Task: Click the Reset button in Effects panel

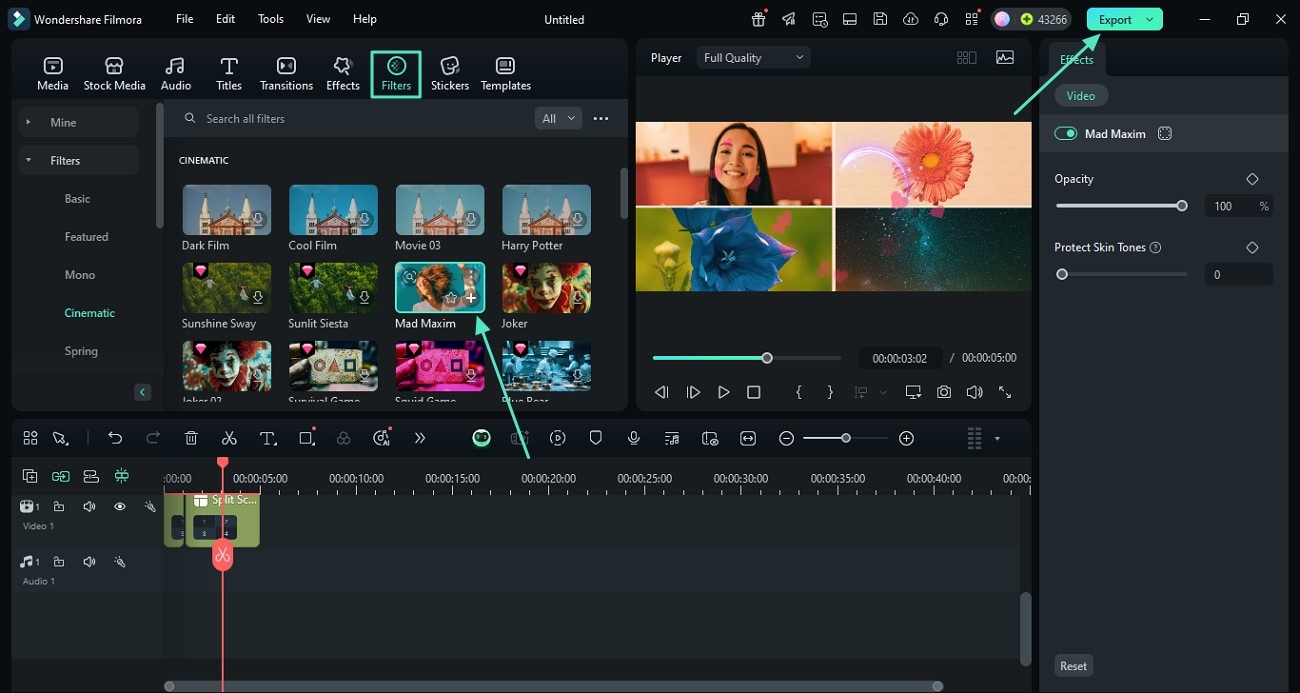Action: 1073,666
